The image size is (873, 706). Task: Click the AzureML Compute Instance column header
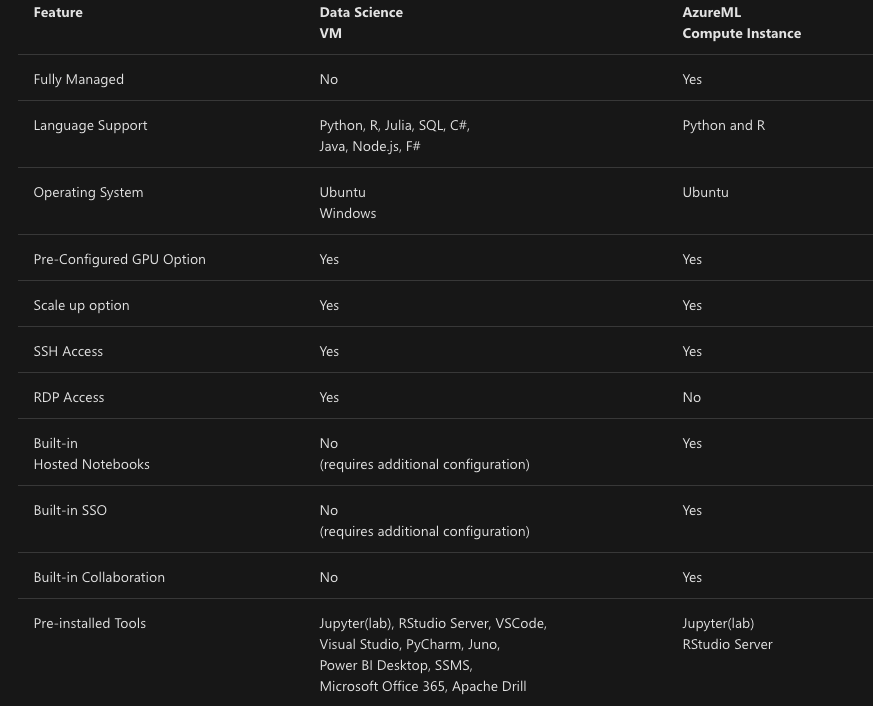[x=741, y=23]
